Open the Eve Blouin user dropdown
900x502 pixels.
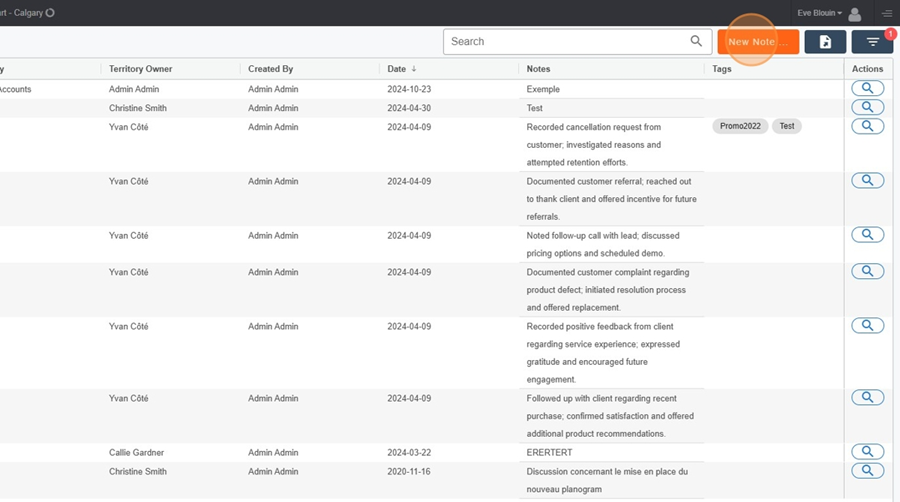click(819, 13)
